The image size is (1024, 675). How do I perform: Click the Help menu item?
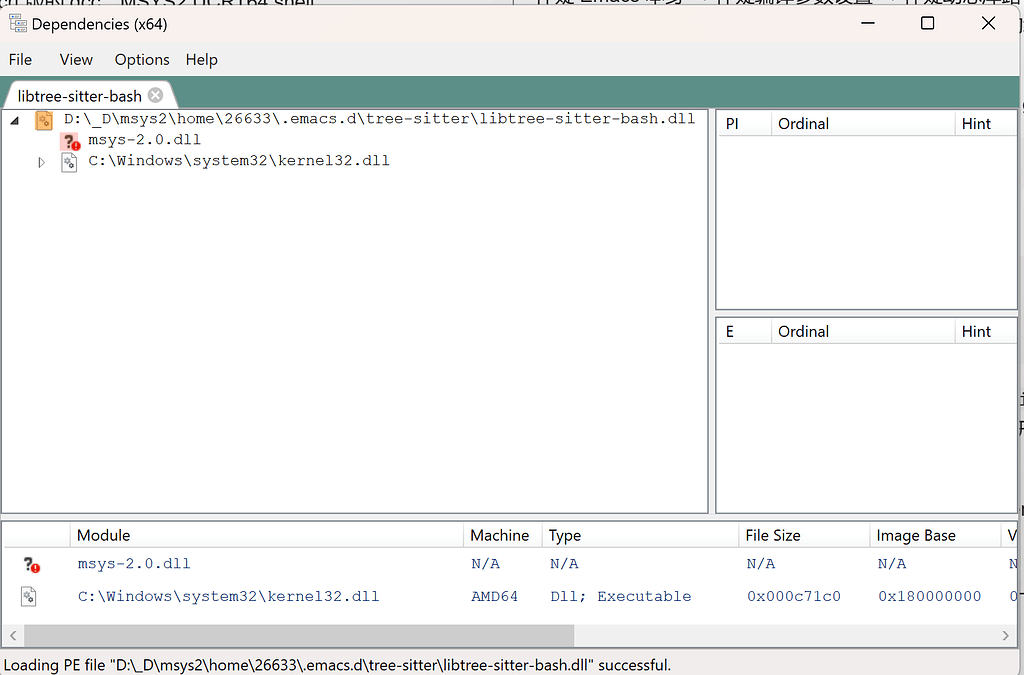click(x=201, y=60)
